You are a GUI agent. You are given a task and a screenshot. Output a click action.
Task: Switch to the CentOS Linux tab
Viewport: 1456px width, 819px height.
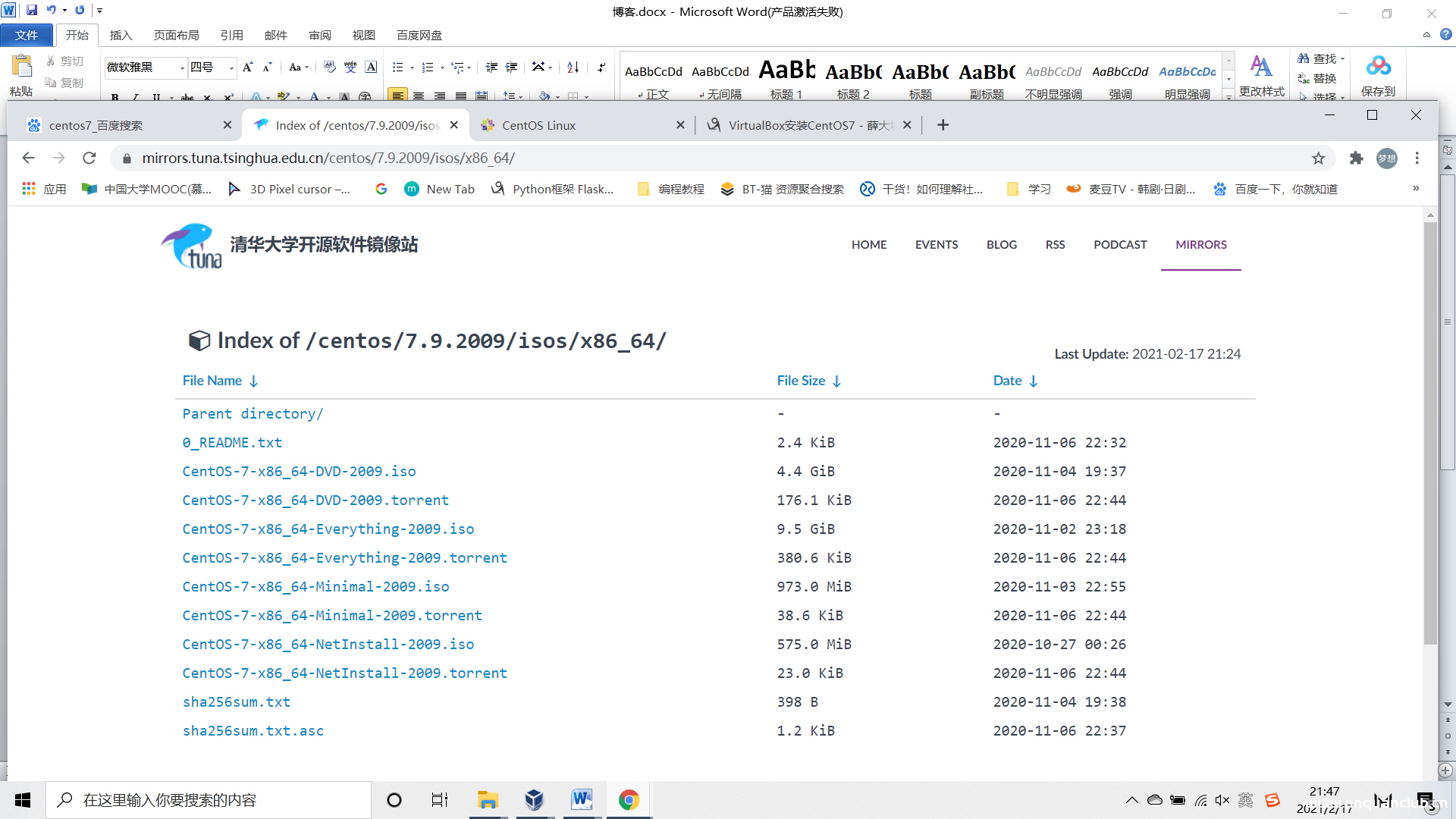pyautogui.click(x=540, y=125)
